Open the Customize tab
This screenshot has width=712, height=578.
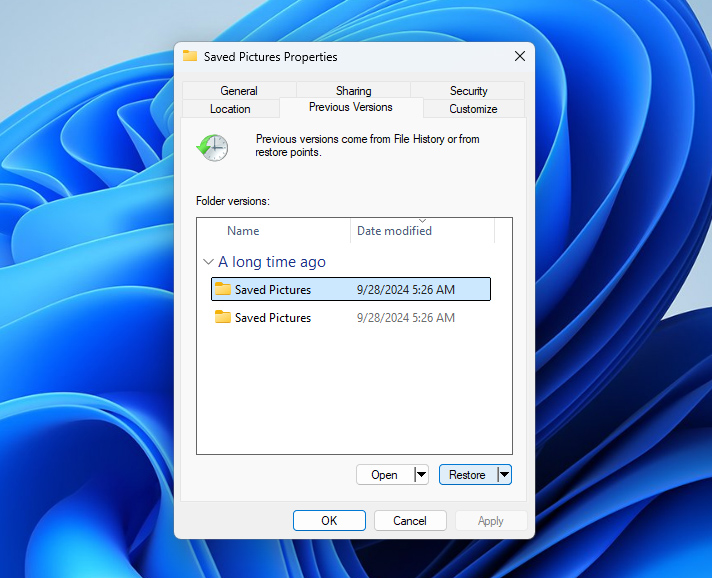[473, 109]
